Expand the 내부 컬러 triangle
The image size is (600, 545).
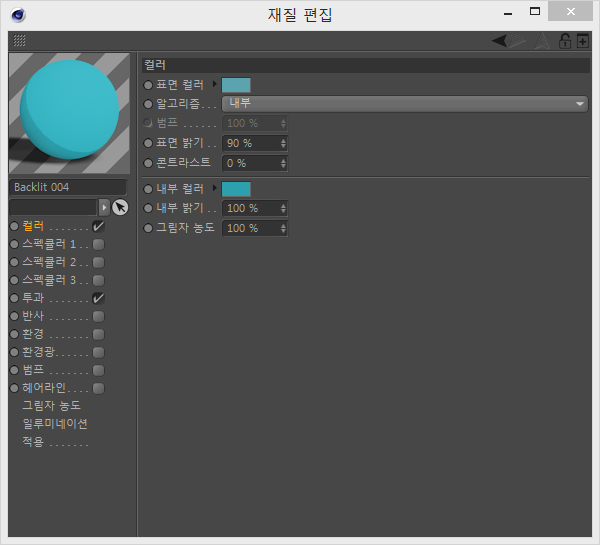(x=215, y=188)
